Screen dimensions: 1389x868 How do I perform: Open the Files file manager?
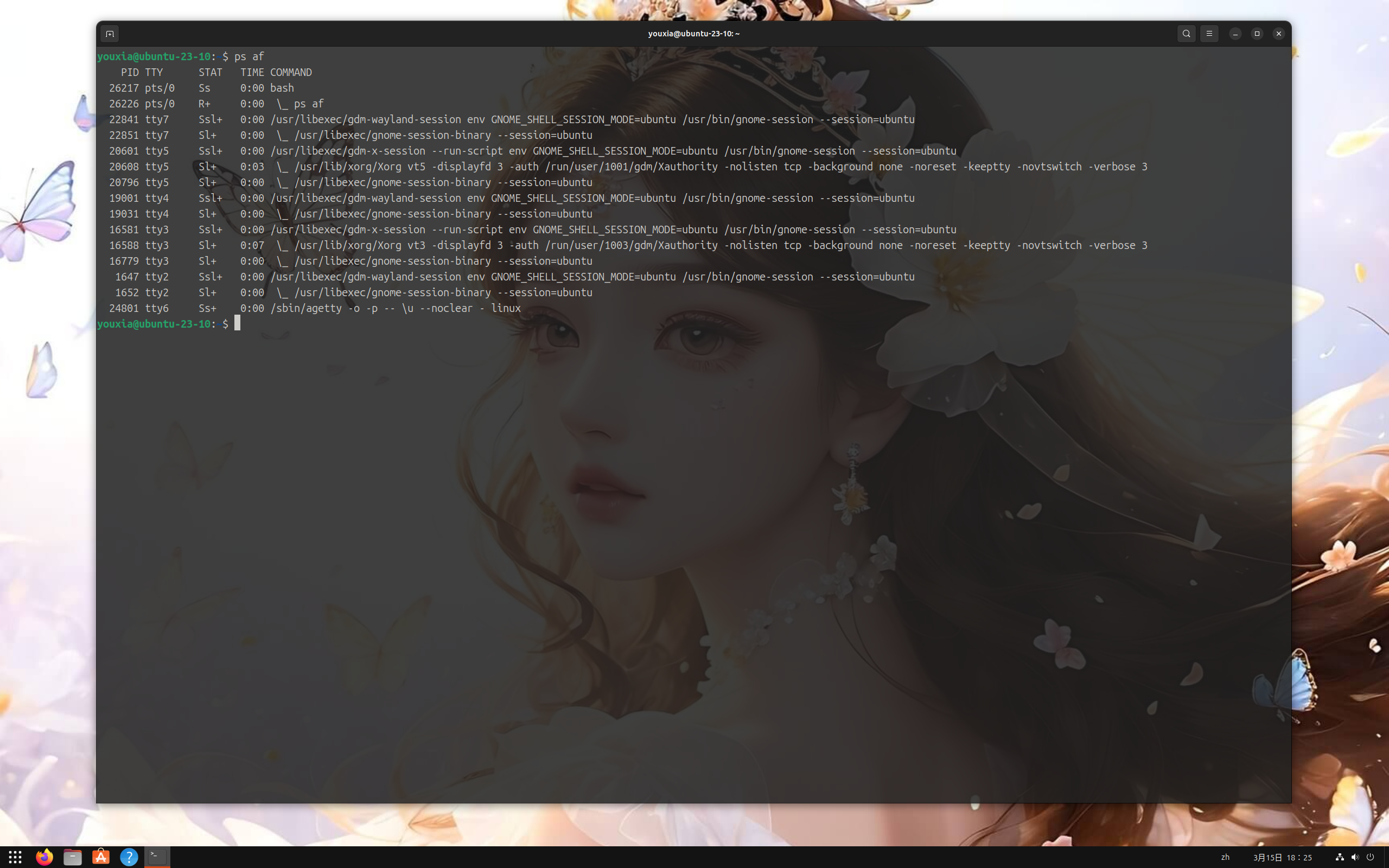click(72, 857)
